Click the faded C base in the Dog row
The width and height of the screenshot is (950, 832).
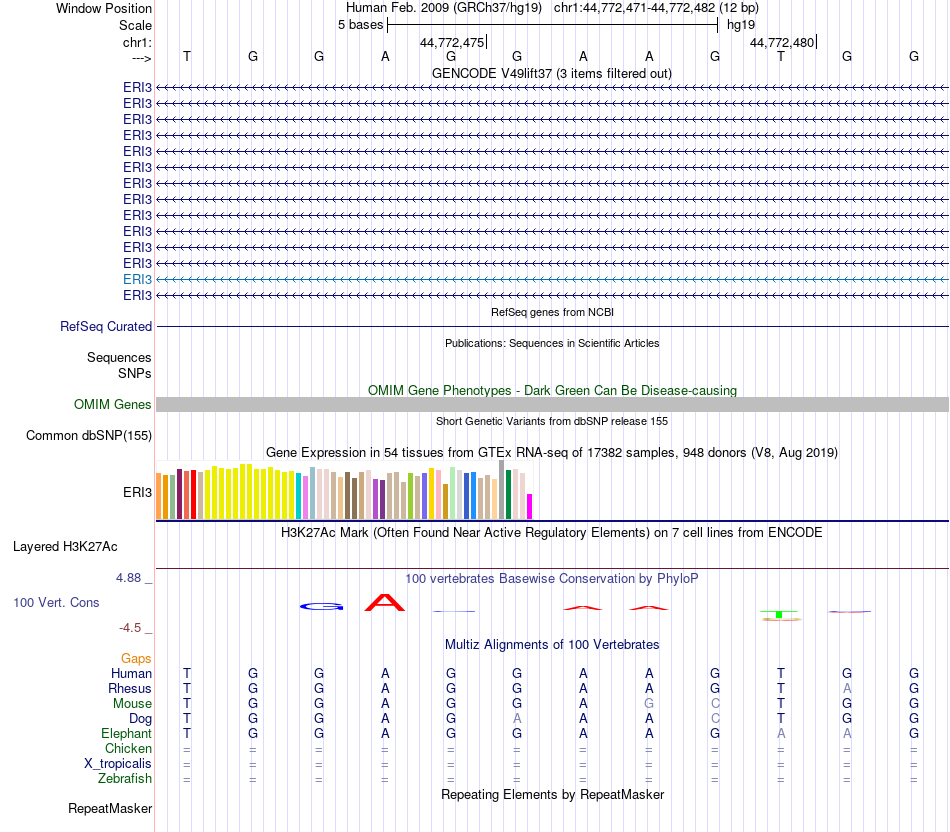coord(715,719)
